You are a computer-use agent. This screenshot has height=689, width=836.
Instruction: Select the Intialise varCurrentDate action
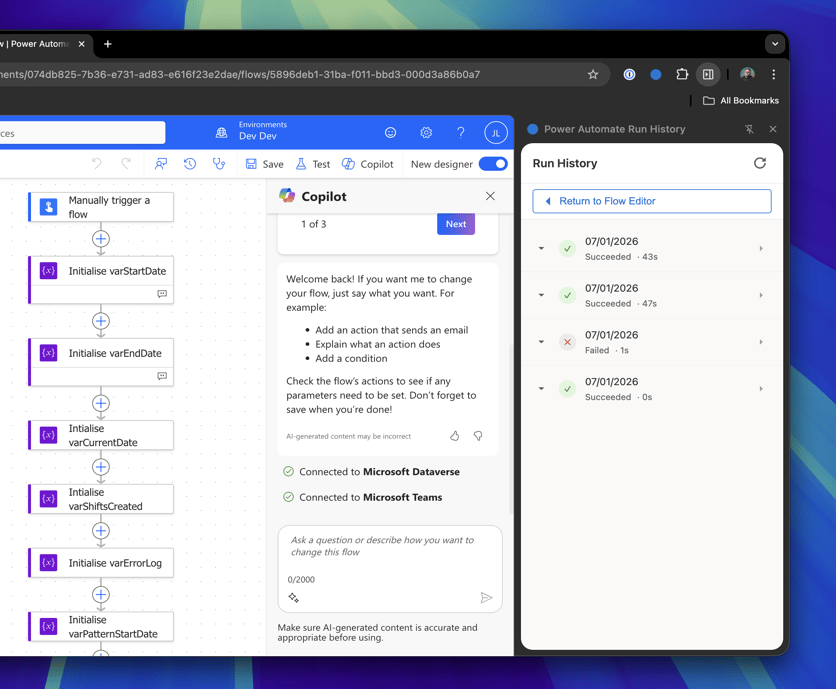[x=101, y=435]
